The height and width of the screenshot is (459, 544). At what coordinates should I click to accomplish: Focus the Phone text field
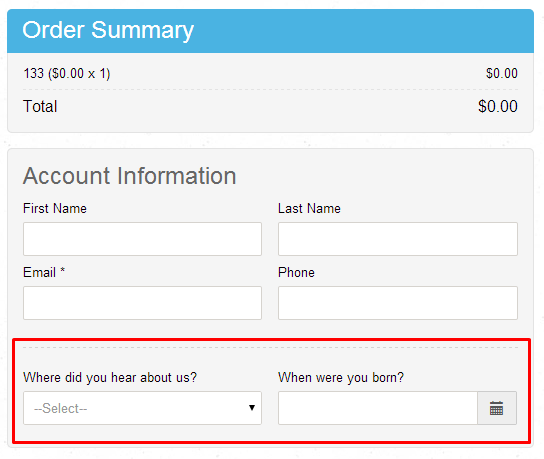click(x=398, y=303)
